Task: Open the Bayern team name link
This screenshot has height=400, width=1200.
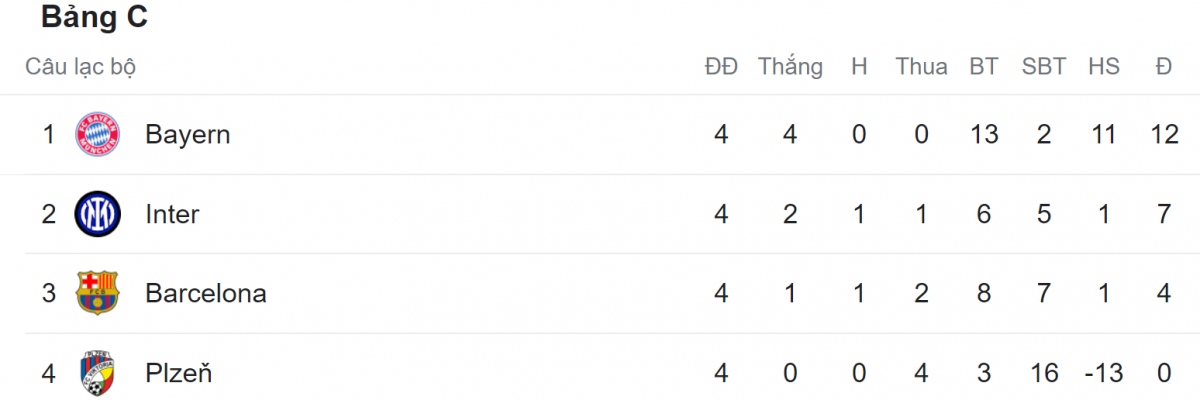Action: click(x=187, y=134)
